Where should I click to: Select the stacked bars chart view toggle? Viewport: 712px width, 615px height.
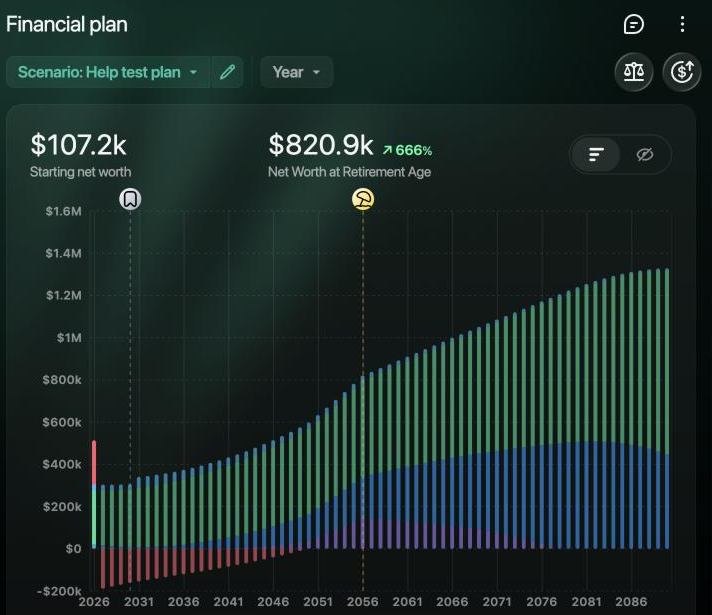pos(596,154)
